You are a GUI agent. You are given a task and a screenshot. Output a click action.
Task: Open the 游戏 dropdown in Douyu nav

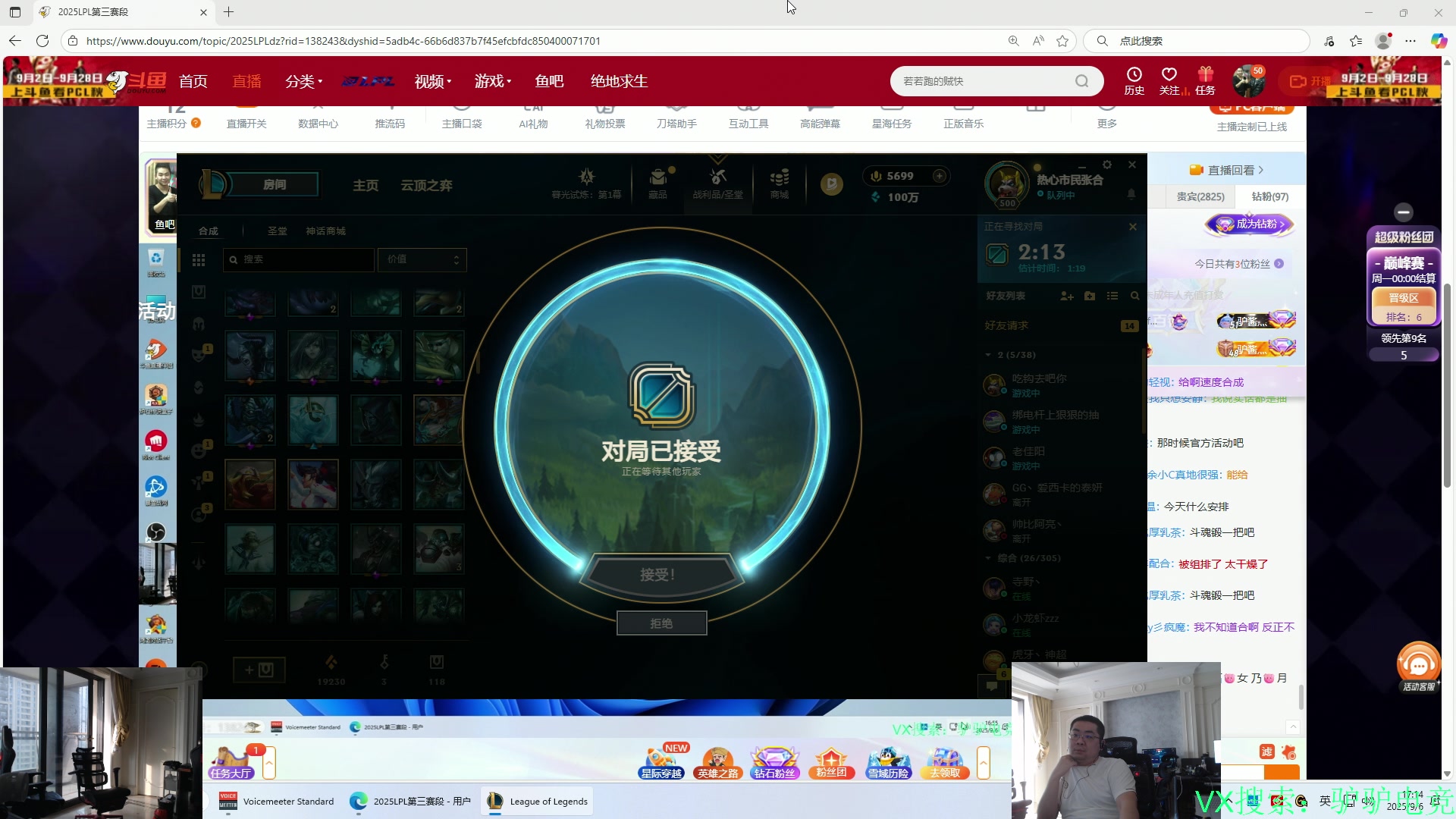point(493,81)
